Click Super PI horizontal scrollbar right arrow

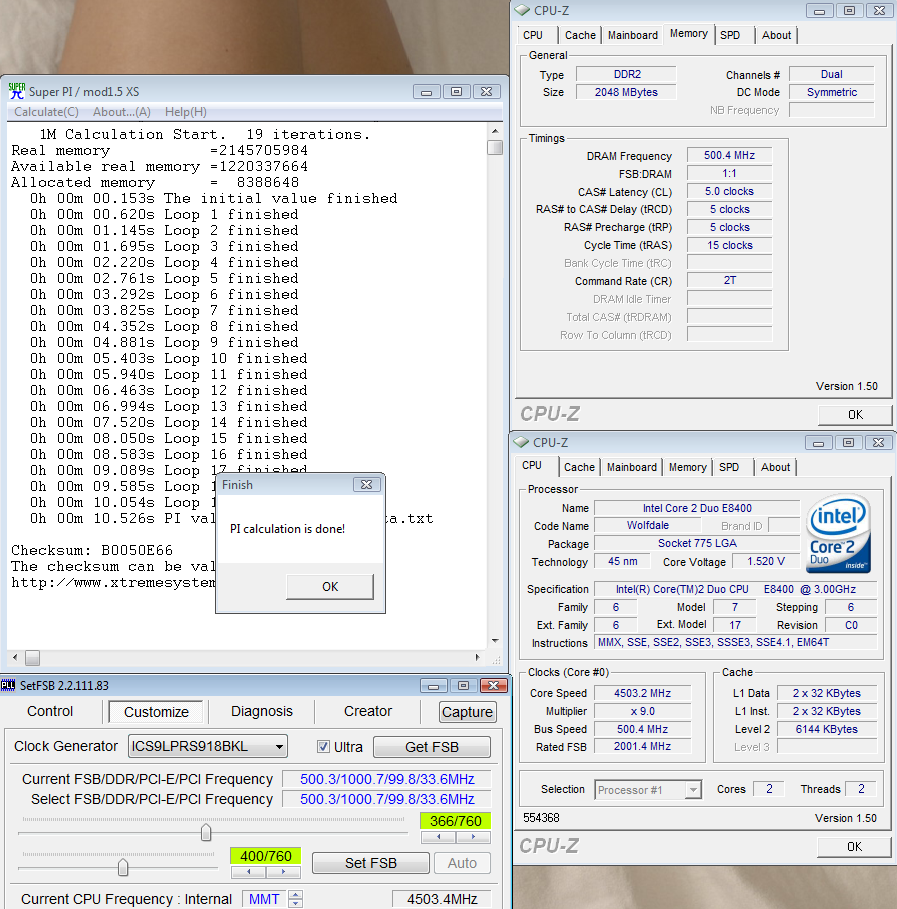click(x=477, y=657)
